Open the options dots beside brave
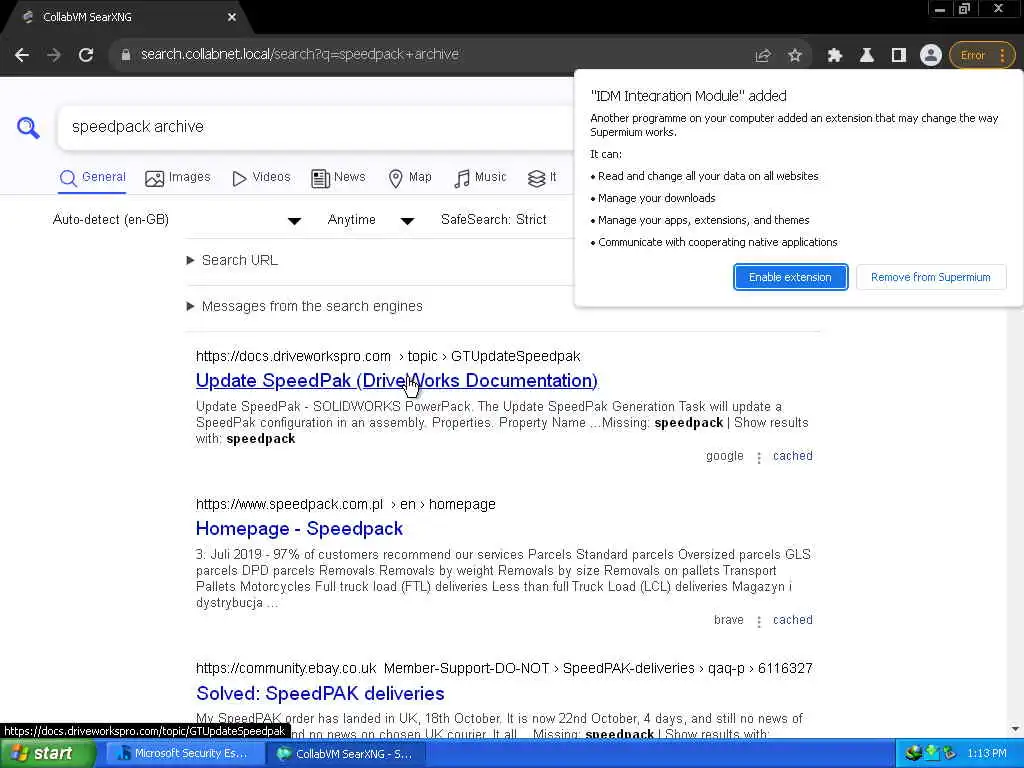 pos(759,622)
